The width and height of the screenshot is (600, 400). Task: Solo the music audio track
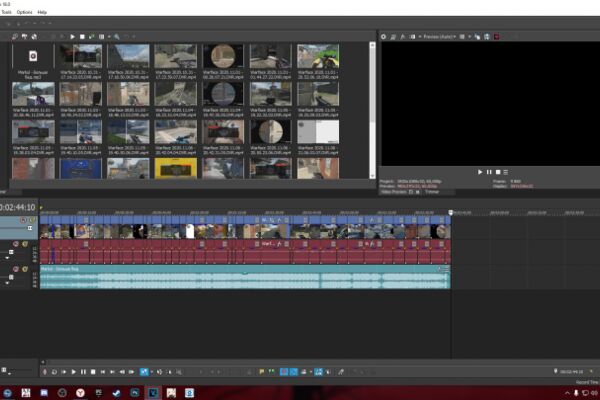(25, 269)
